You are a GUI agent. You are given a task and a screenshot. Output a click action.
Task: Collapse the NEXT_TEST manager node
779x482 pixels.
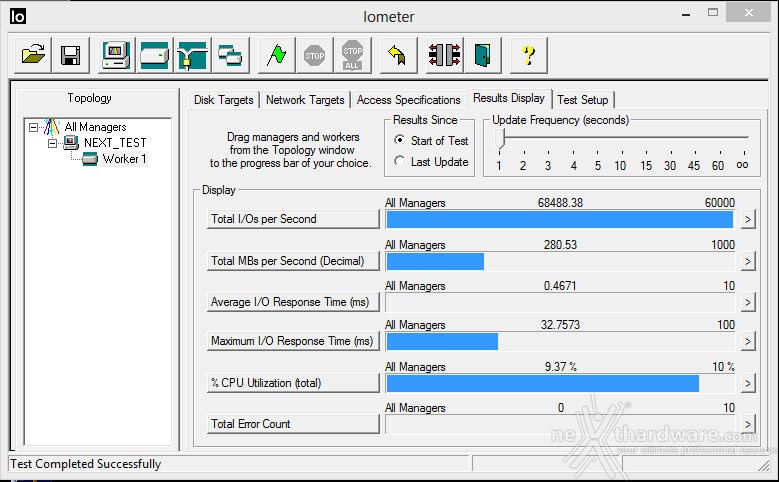52,144
